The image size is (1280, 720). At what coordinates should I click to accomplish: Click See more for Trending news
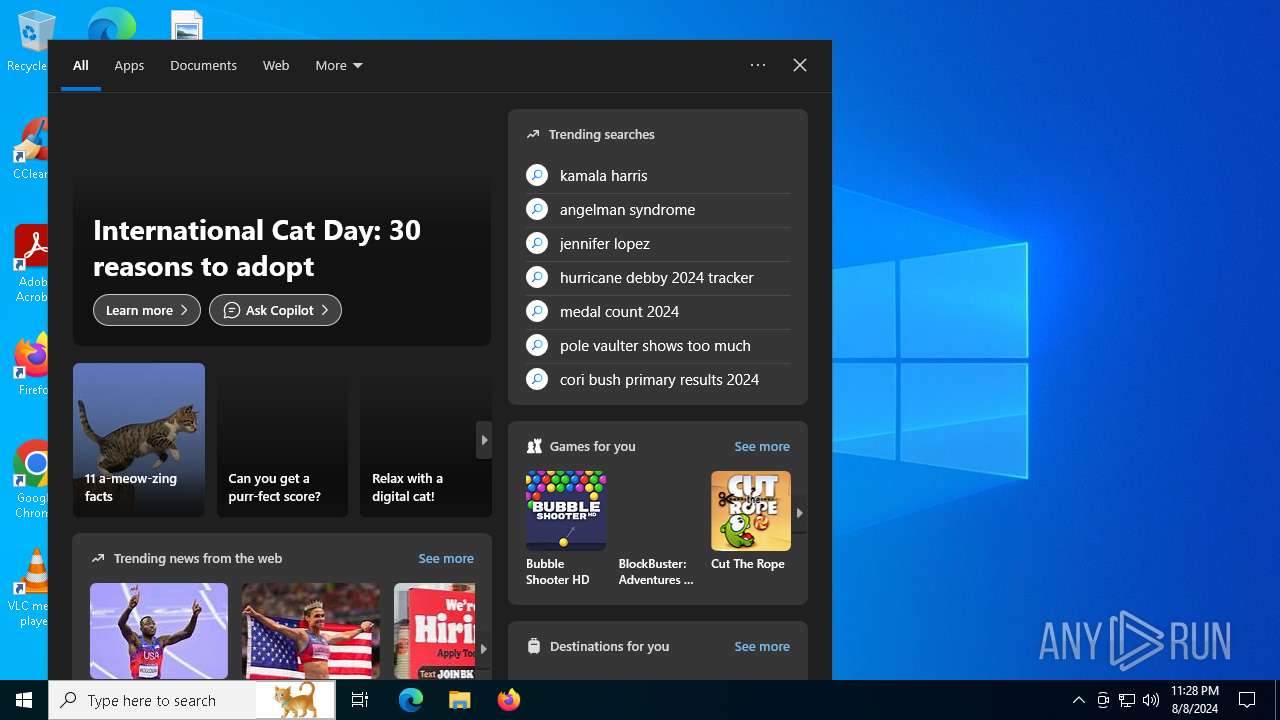click(x=446, y=558)
